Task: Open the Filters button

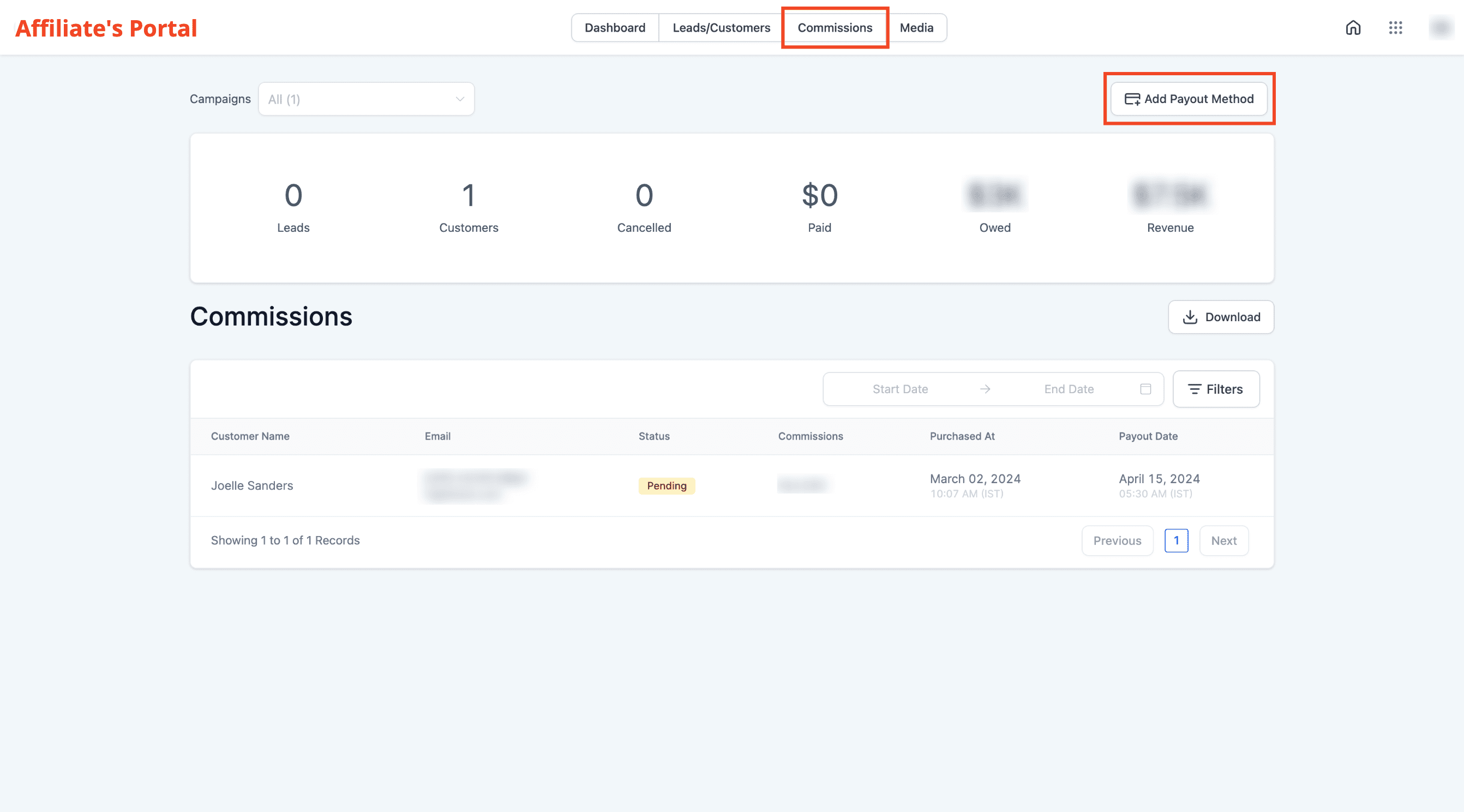Action: pos(1216,389)
